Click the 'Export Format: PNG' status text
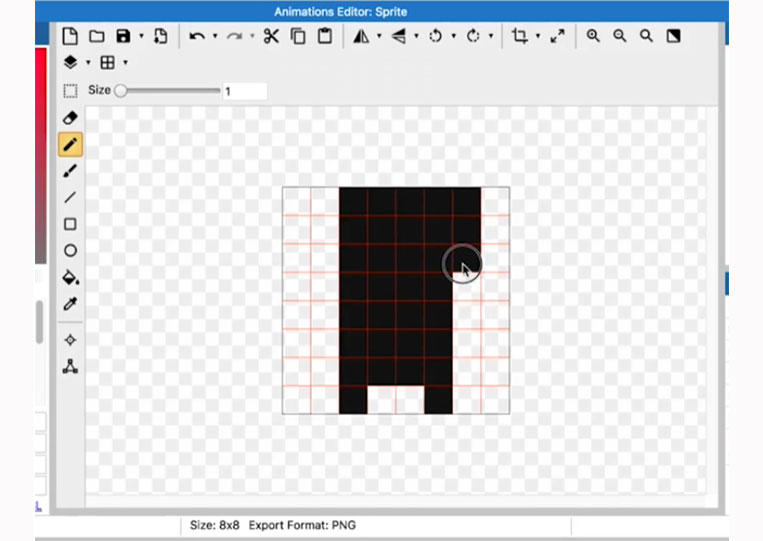Viewport: 763px width, 541px height. (x=302, y=525)
